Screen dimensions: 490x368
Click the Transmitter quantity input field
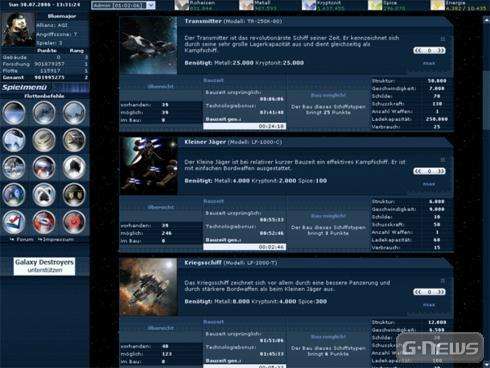click(429, 50)
